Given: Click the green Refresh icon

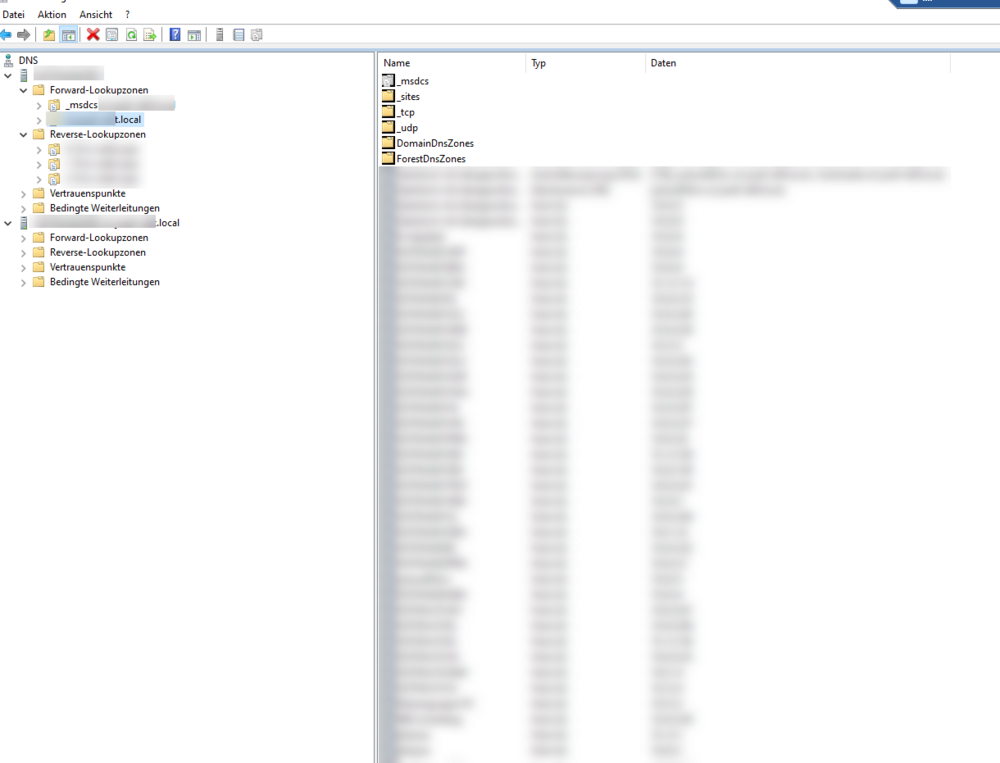Looking at the screenshot, I should pos(131,35).
